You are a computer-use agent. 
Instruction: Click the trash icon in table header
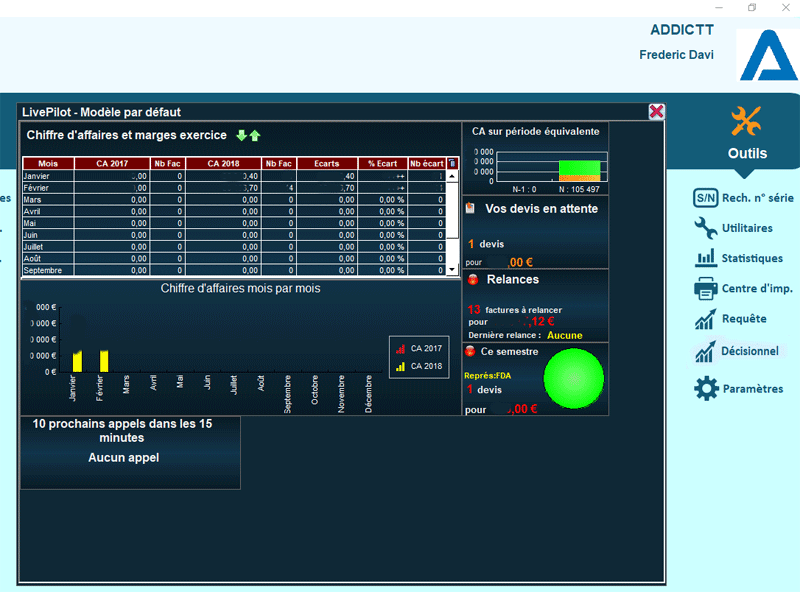click(x=452, y=163)
